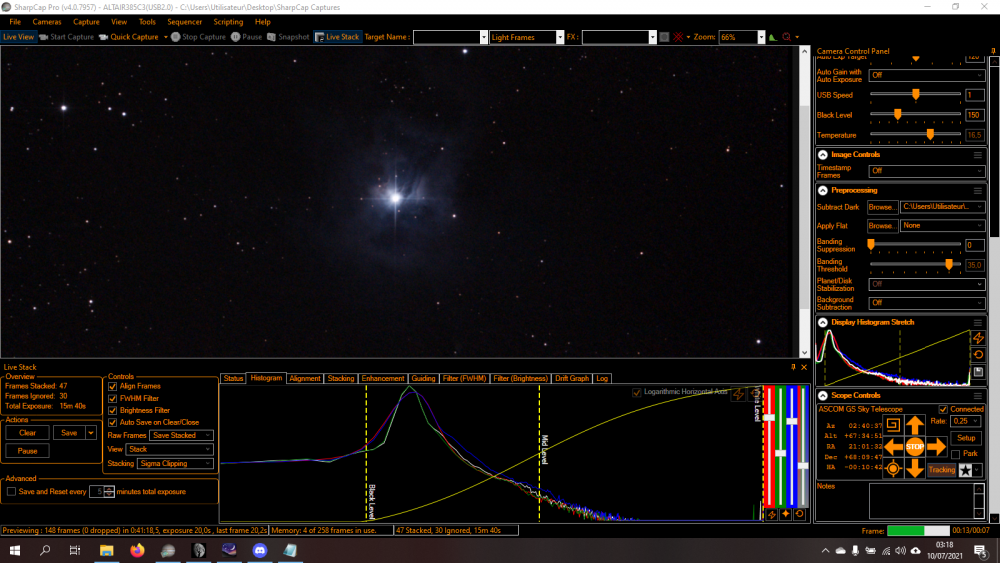Click the Pause button in Actions
Viewport: 1000px width, 563px height.
27,451
